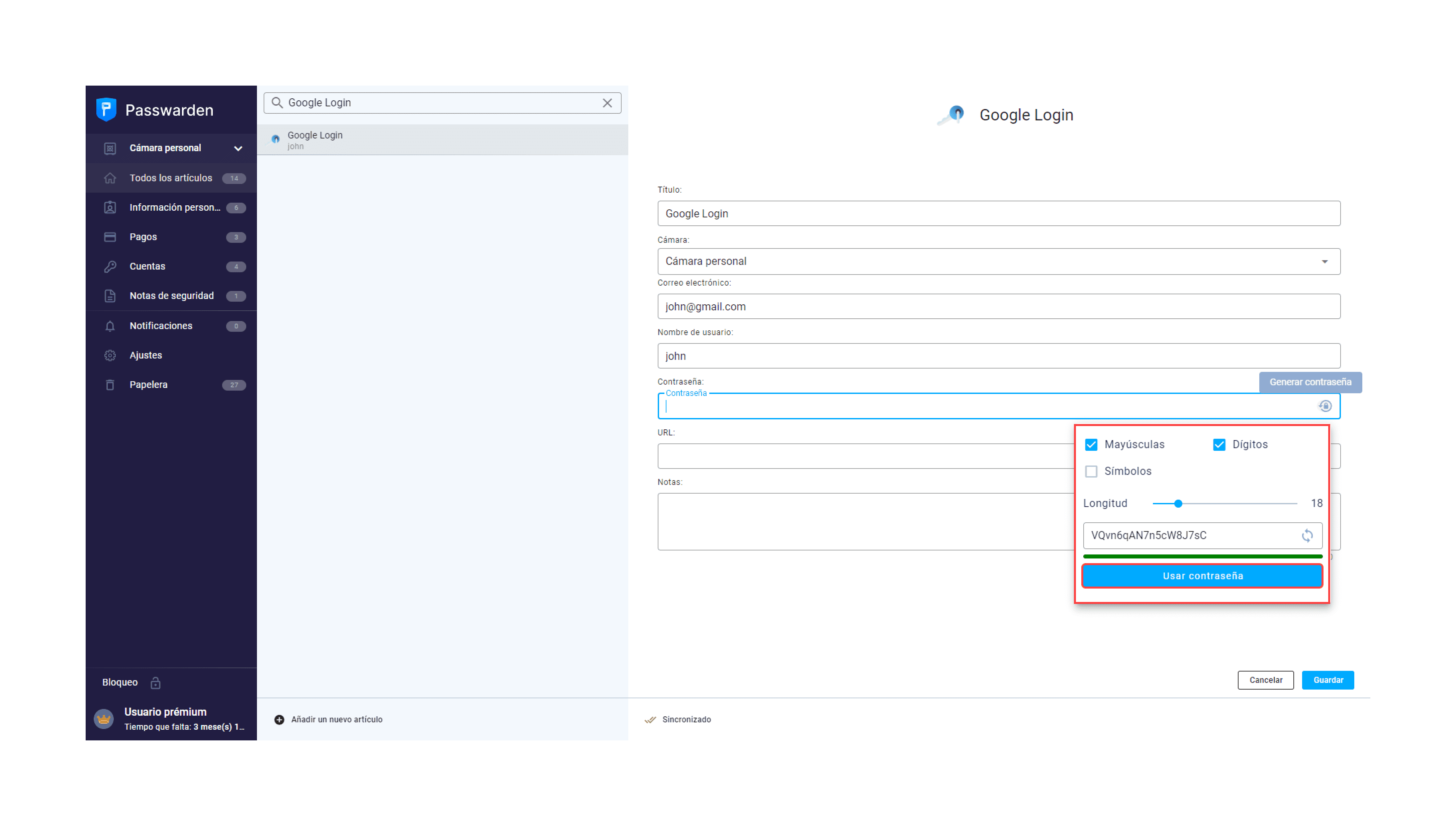Image resolution: width=1456 pixels, height=826 pixels.
Task: Click the premium user crown avatar
Action: [x=104, y=719]
